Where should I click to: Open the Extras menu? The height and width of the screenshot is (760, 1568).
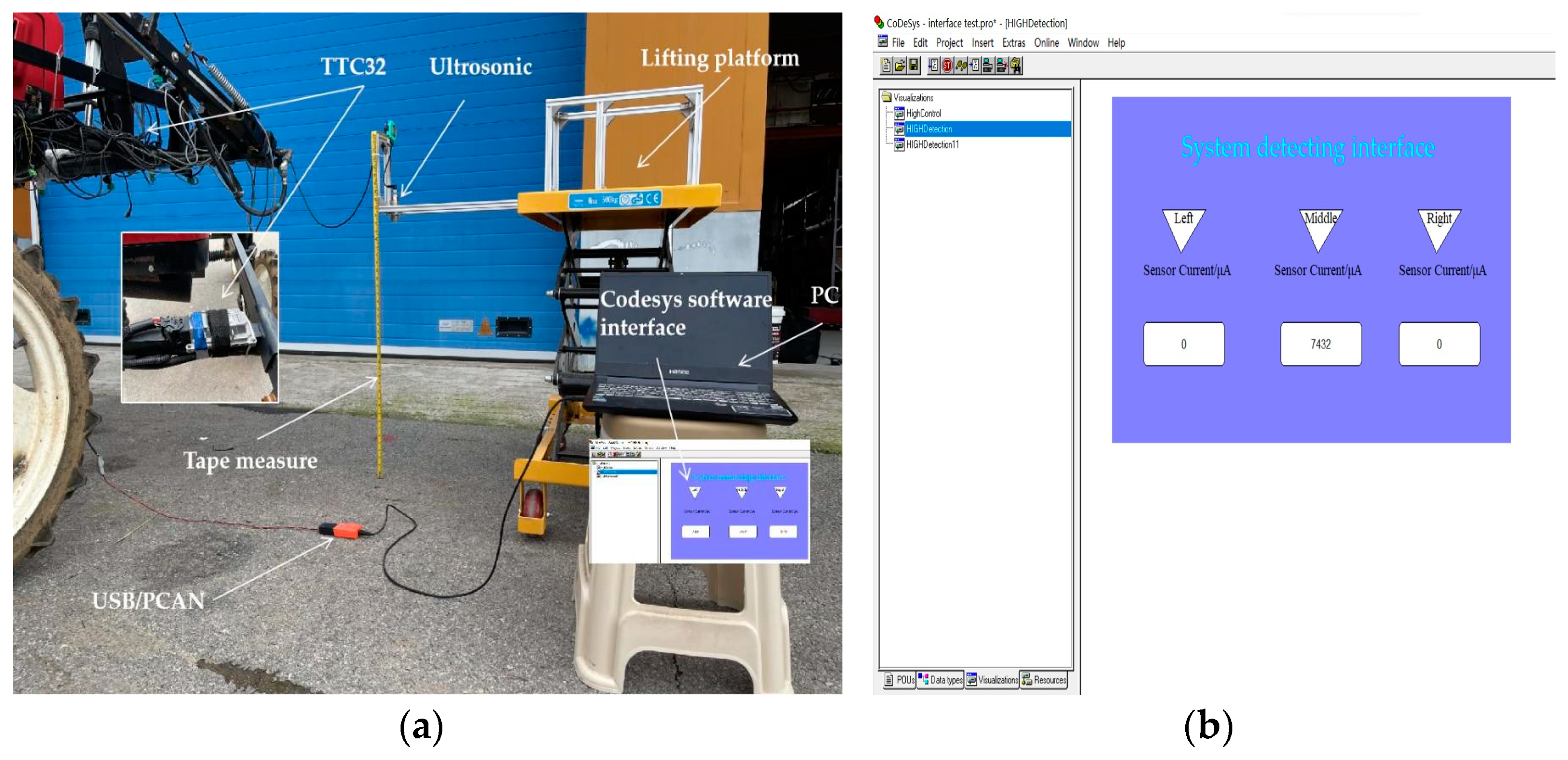click(x=1014, y=43)
